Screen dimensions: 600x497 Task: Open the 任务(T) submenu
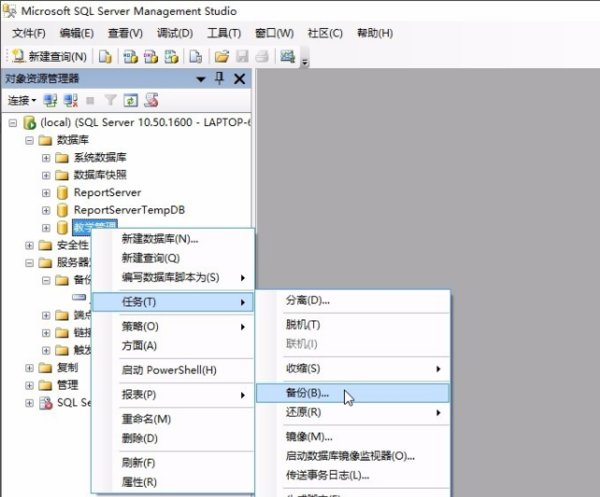tap(173, 302)
